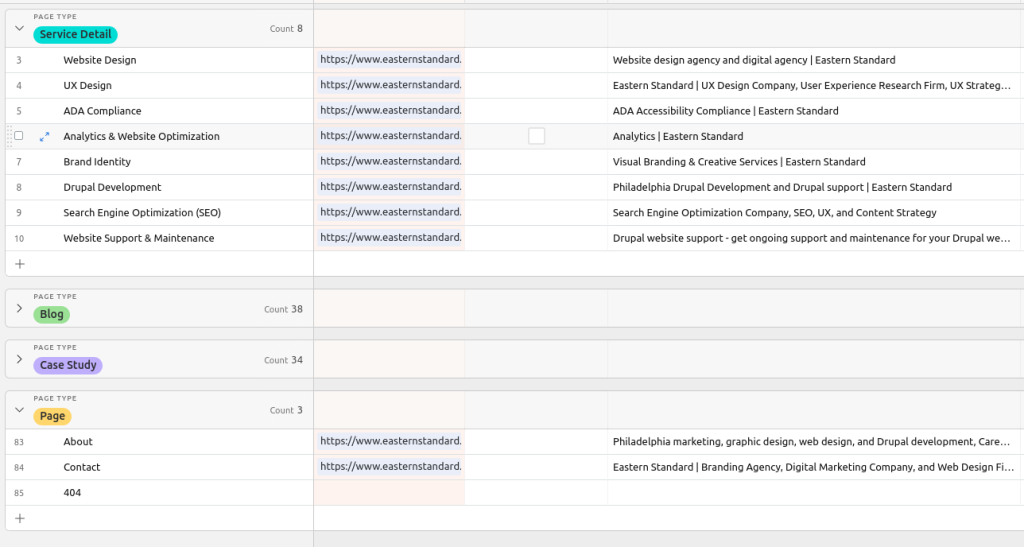The image size is (1024, 547).
Task: Open the UX Design row URL
Action: 391,85
